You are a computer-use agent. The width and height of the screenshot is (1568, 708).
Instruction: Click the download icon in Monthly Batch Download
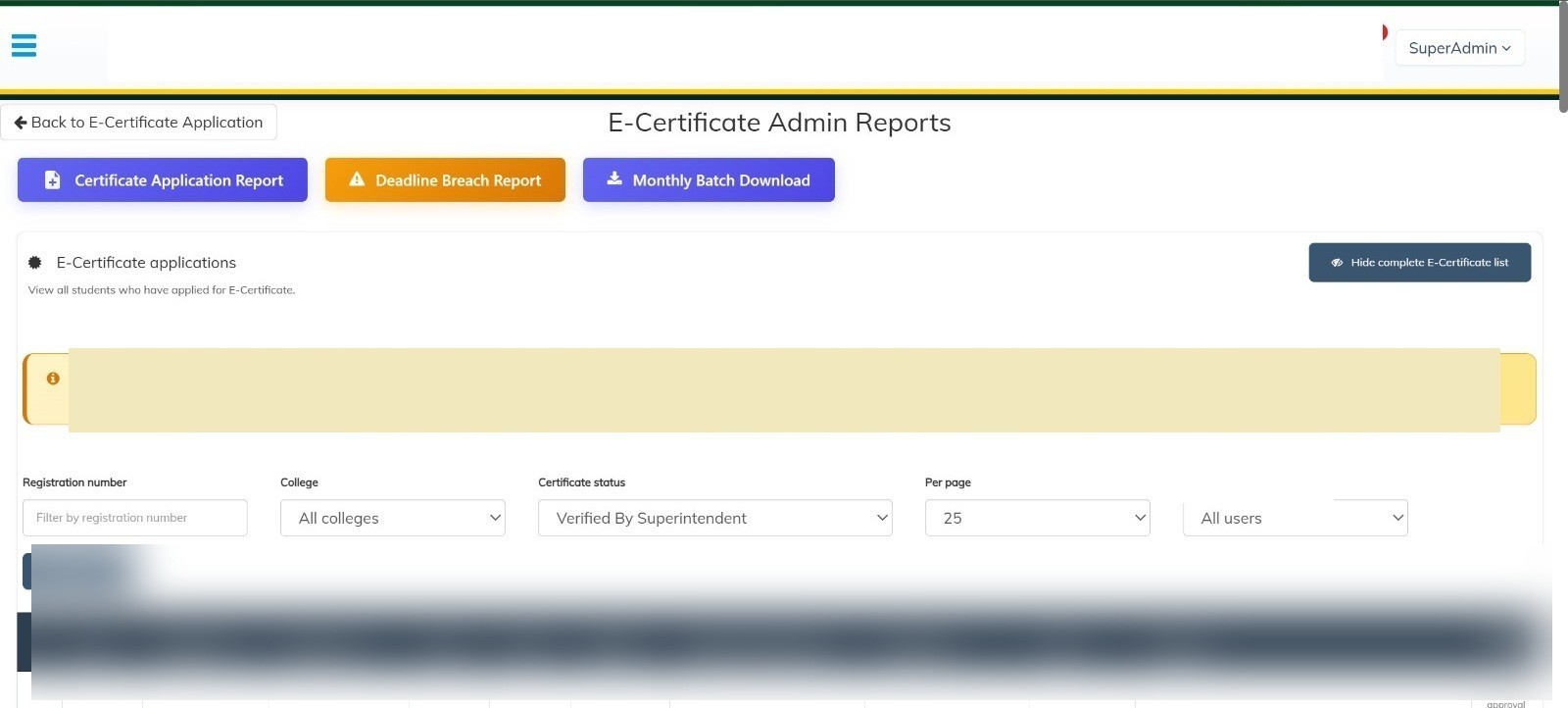614,178
